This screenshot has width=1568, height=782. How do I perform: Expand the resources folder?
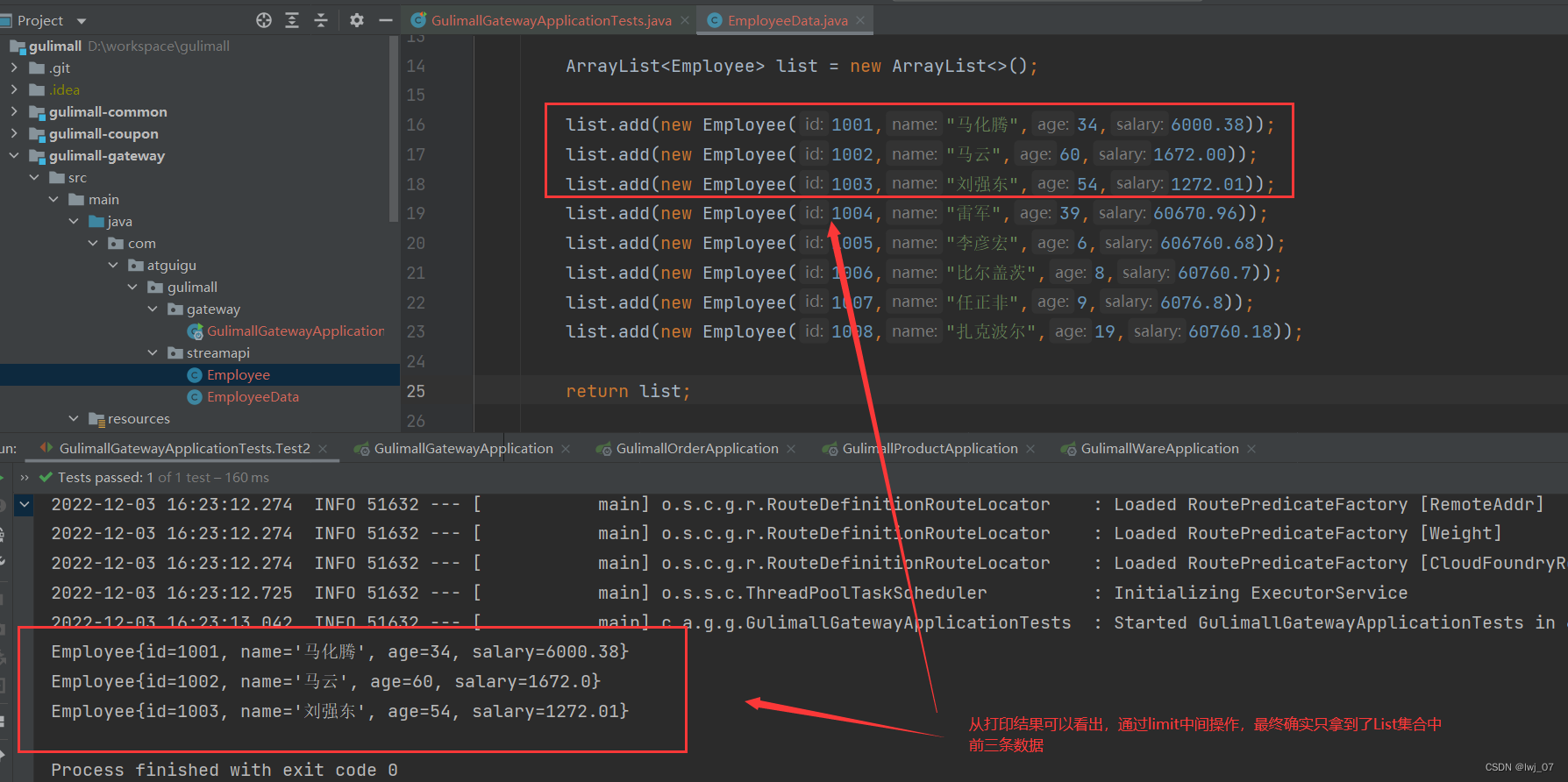tap(74, 418)
